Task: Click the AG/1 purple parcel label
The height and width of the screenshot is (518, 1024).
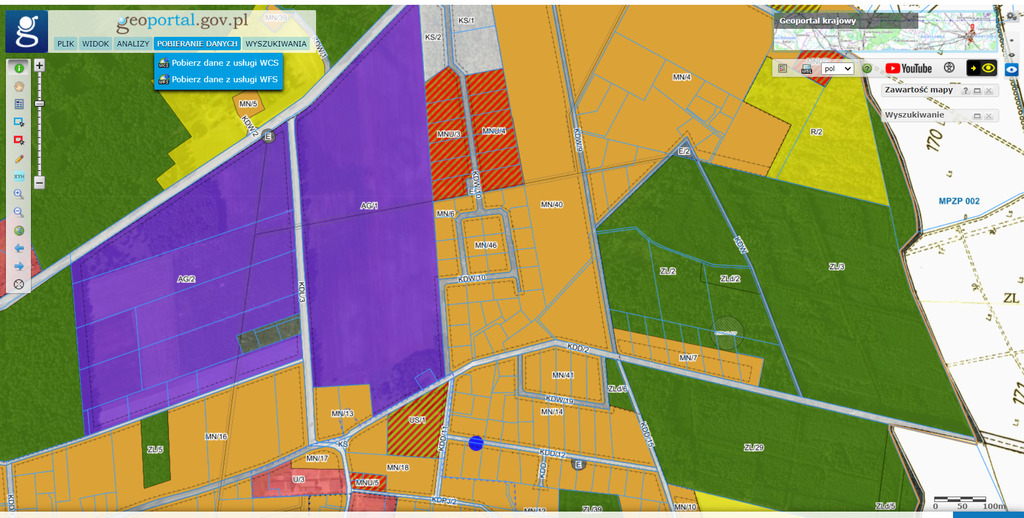Action: coord(369,206)
